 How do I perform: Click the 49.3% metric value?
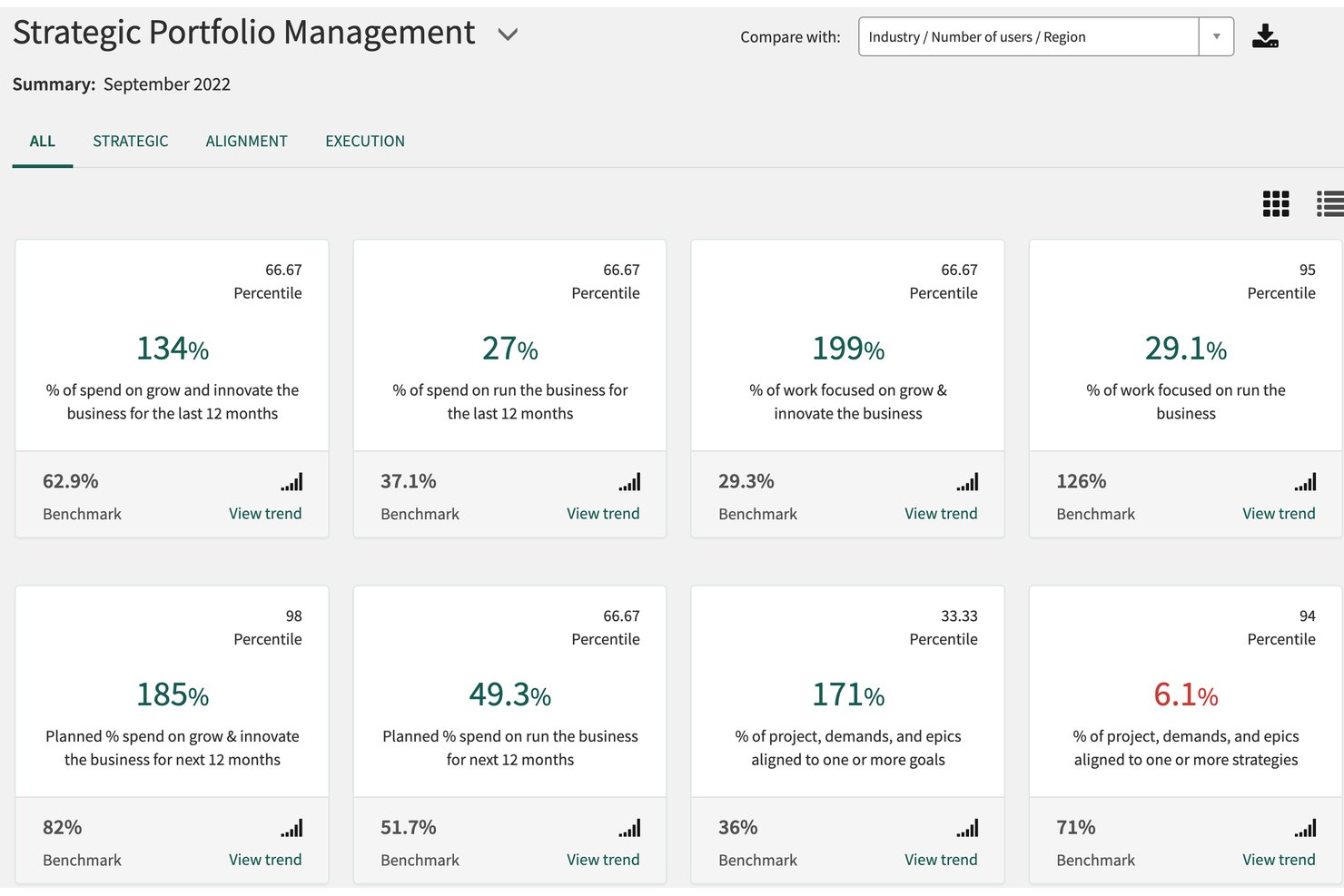click(x=510, y=694)
